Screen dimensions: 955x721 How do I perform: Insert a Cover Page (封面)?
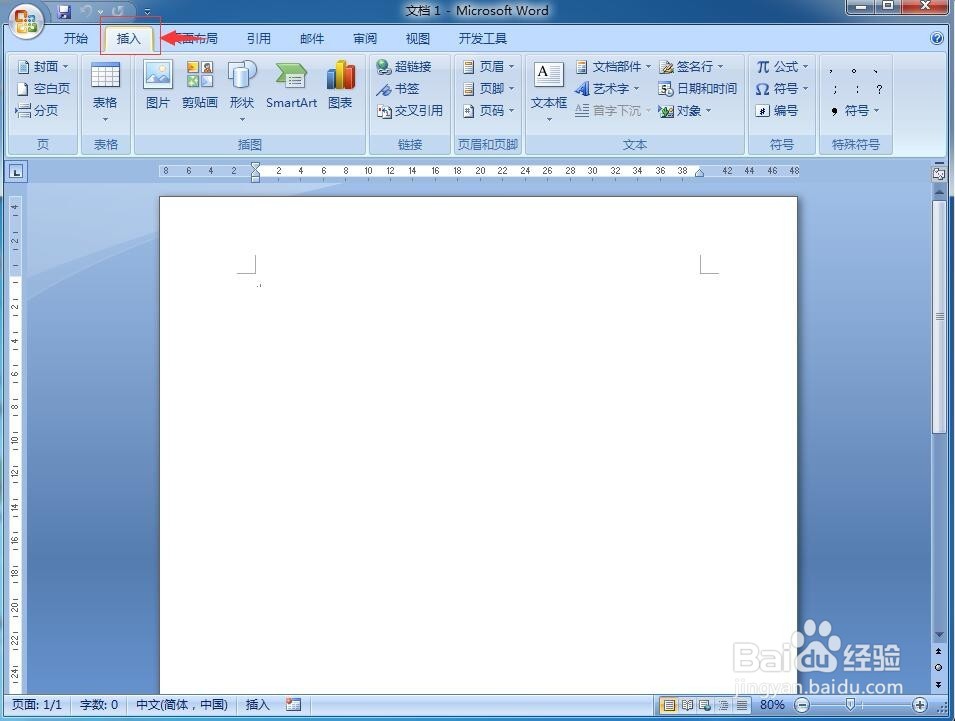[x=44, y=66]
